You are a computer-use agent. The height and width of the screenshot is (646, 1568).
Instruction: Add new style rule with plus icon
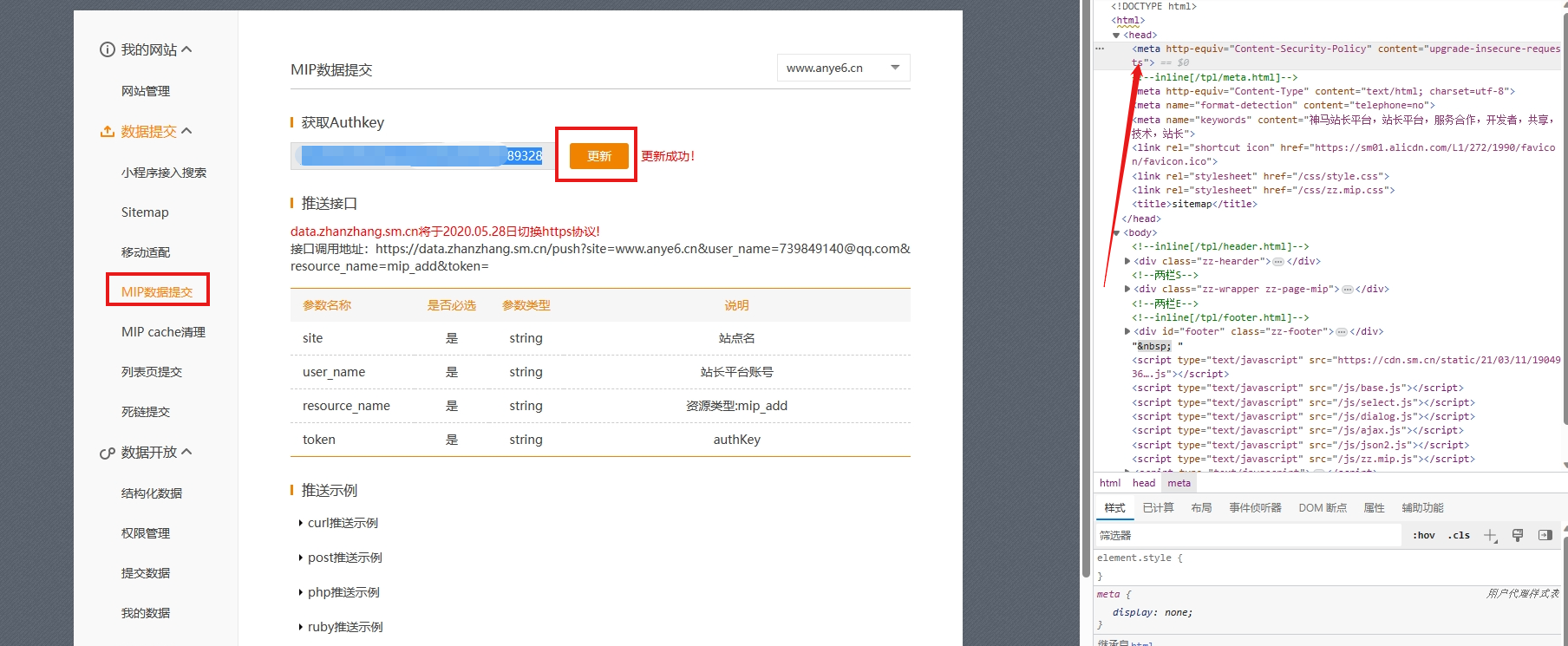[1490, 535]
